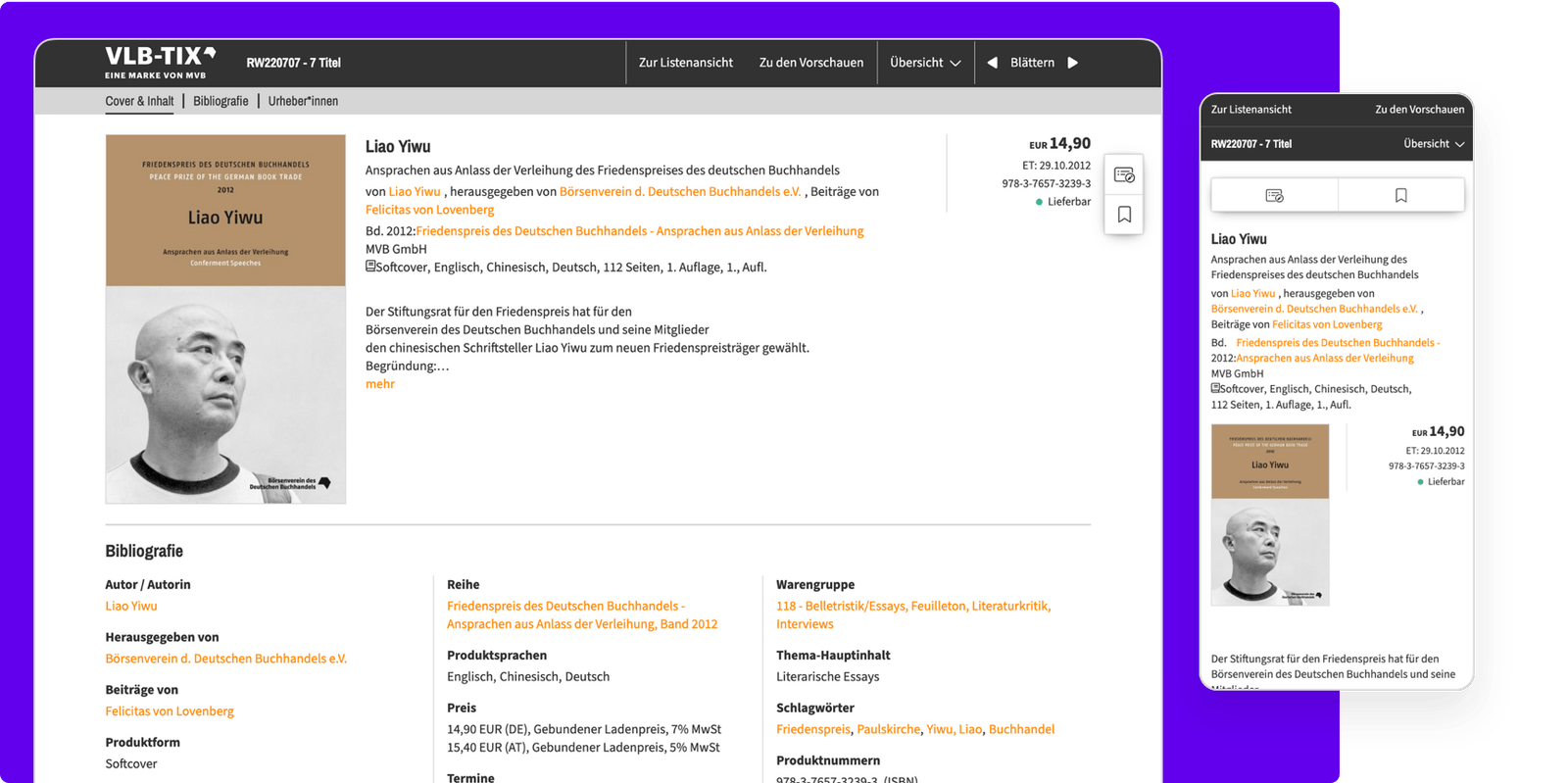The height and width of the screenshot is (783, 1568).
Task: Click the keyword Paulskirche
Action: [x=889, y=729]
